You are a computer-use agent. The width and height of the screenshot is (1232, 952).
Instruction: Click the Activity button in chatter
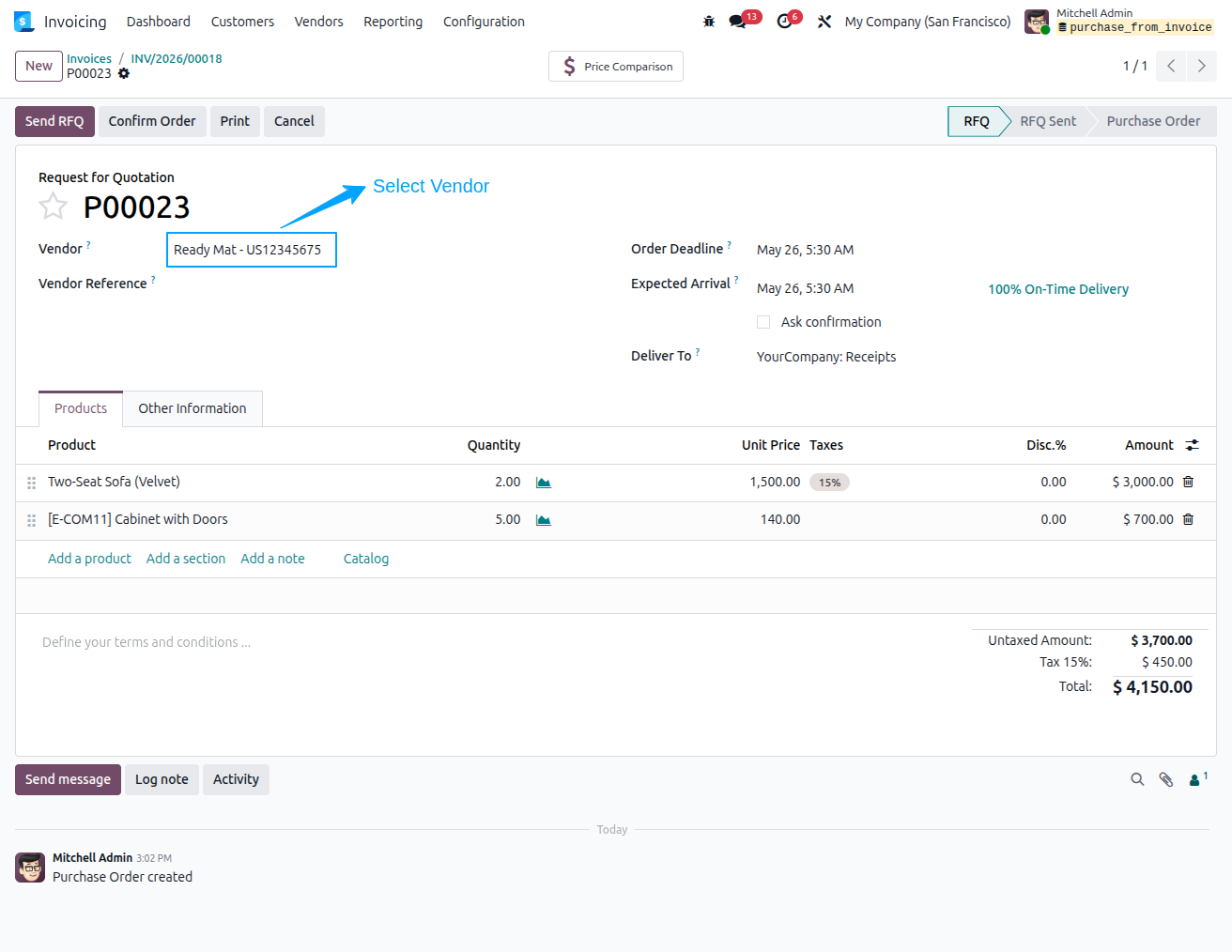pos(236,779)
